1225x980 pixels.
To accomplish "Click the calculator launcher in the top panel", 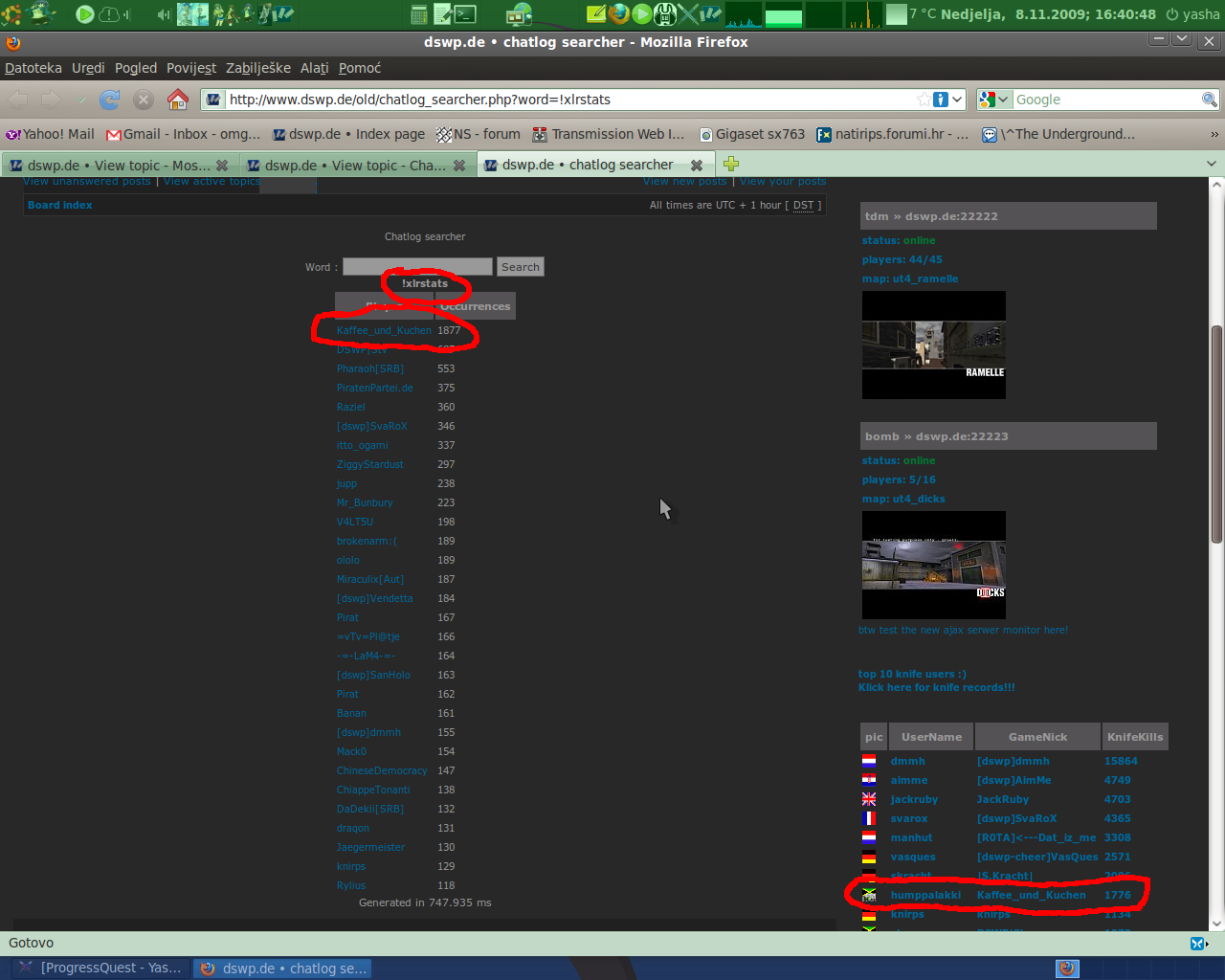I will point(418,14).
